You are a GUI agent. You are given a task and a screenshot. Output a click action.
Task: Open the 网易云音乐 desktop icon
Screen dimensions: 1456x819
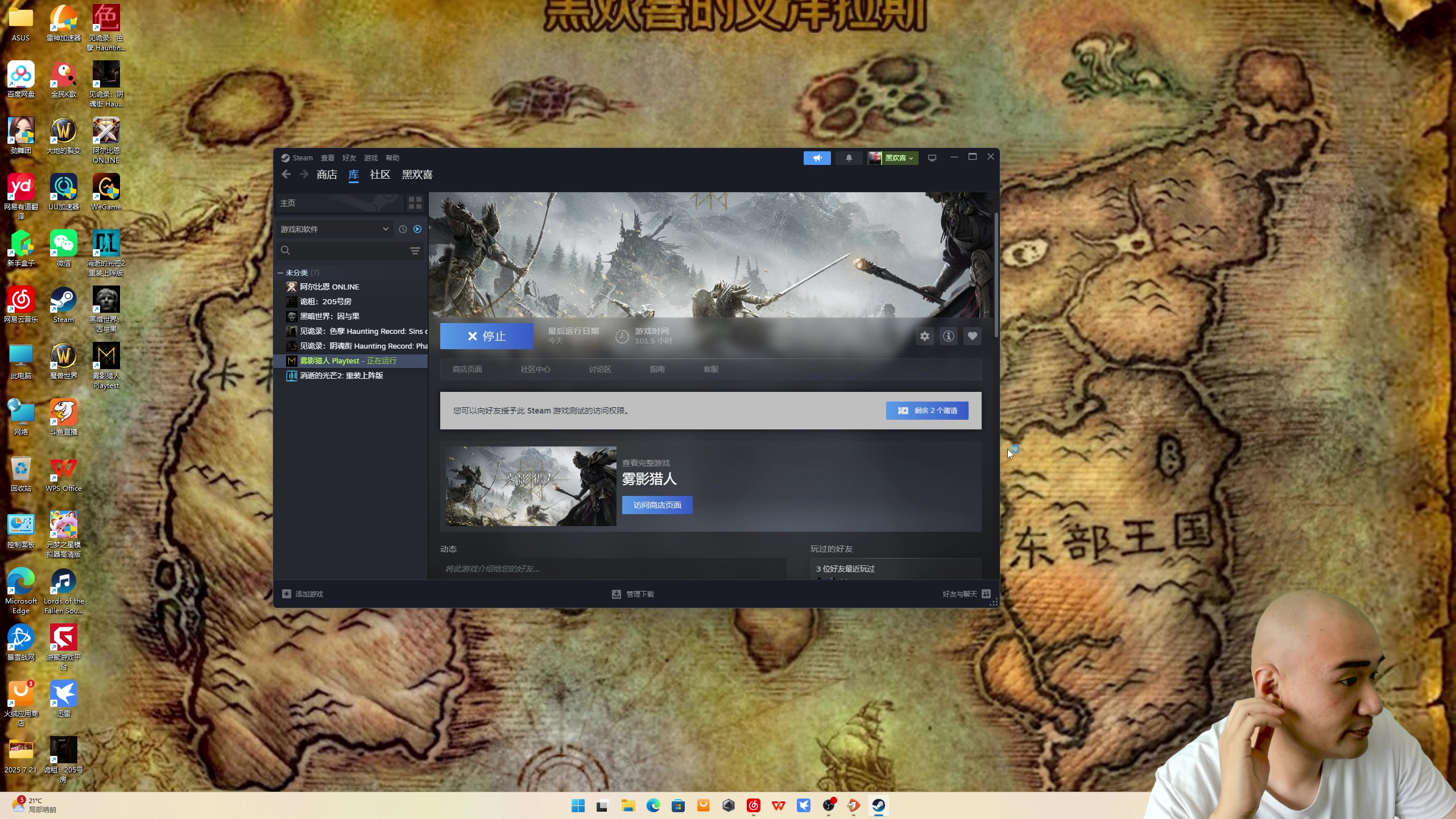pyautogui.click(x=21, y=305)
